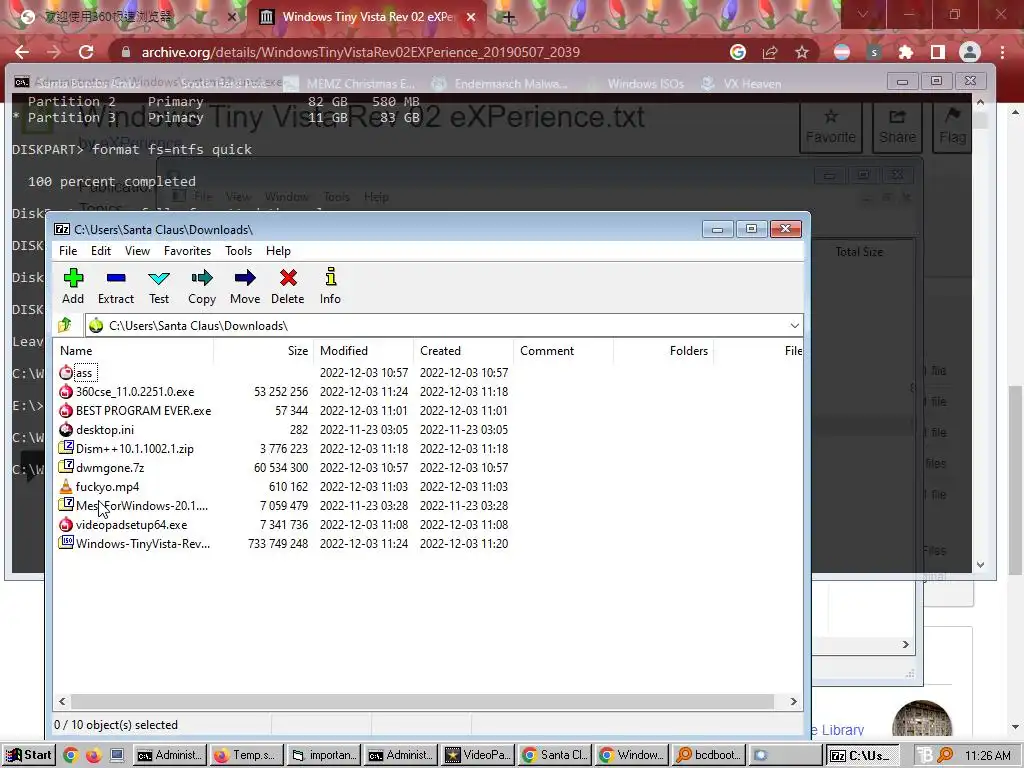Open a new Chrome tab
This screenshot has width=1024, height=768.
508,17
